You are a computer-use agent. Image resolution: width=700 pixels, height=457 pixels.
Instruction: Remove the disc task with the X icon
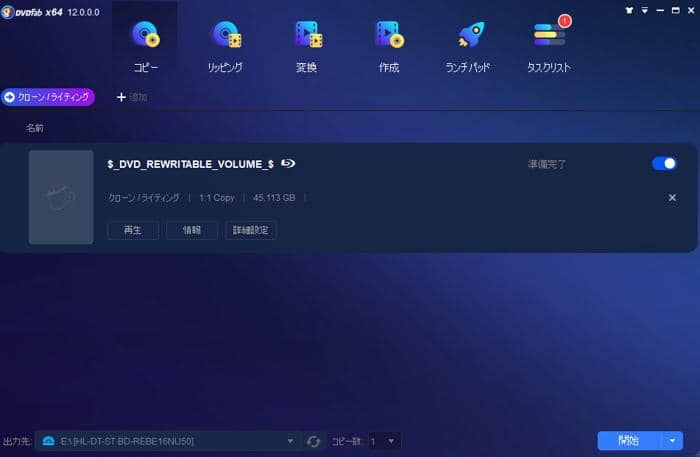(672, 197)
